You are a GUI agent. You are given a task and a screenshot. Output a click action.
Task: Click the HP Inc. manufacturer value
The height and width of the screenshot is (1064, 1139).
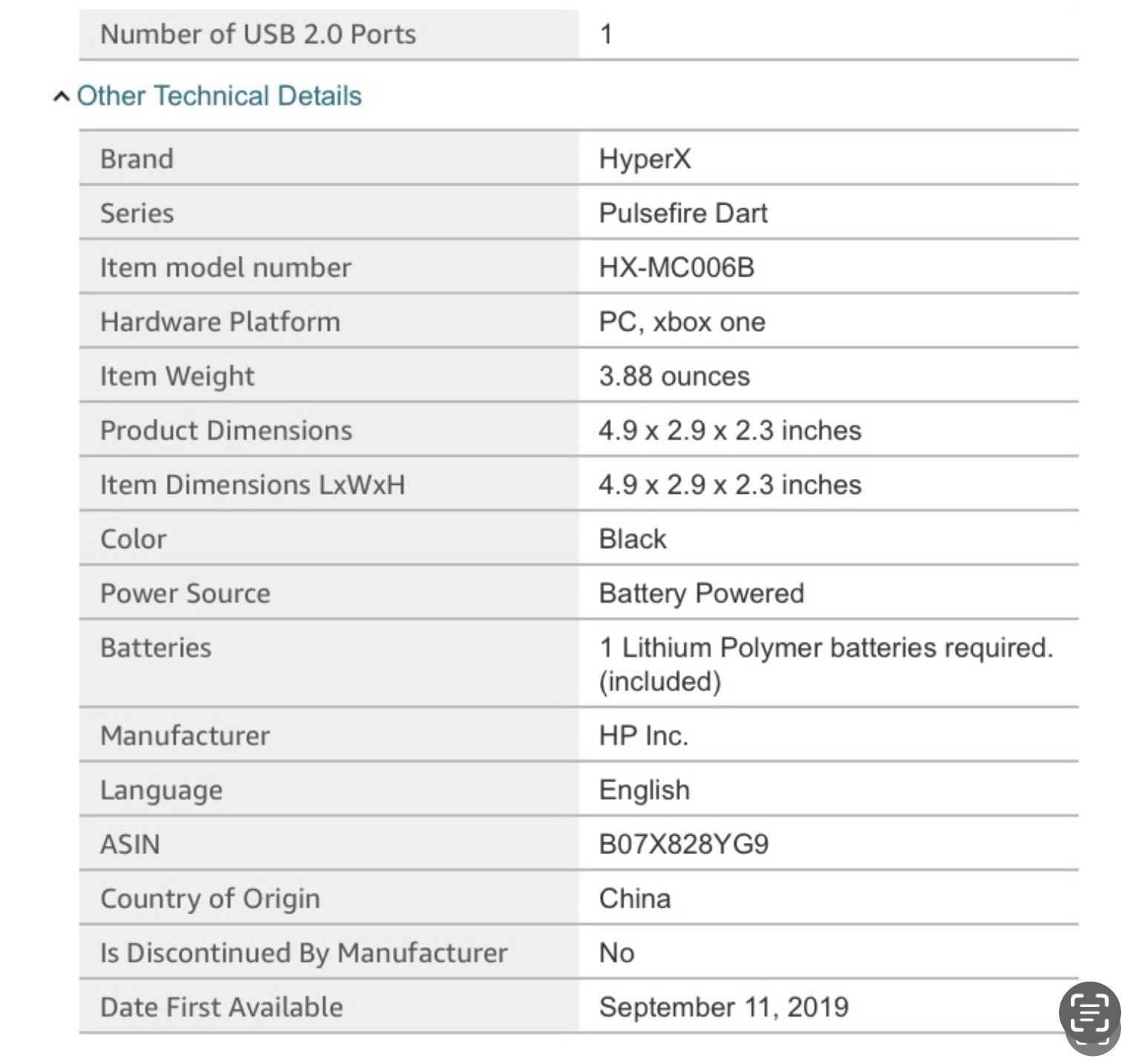click(643, 736)
